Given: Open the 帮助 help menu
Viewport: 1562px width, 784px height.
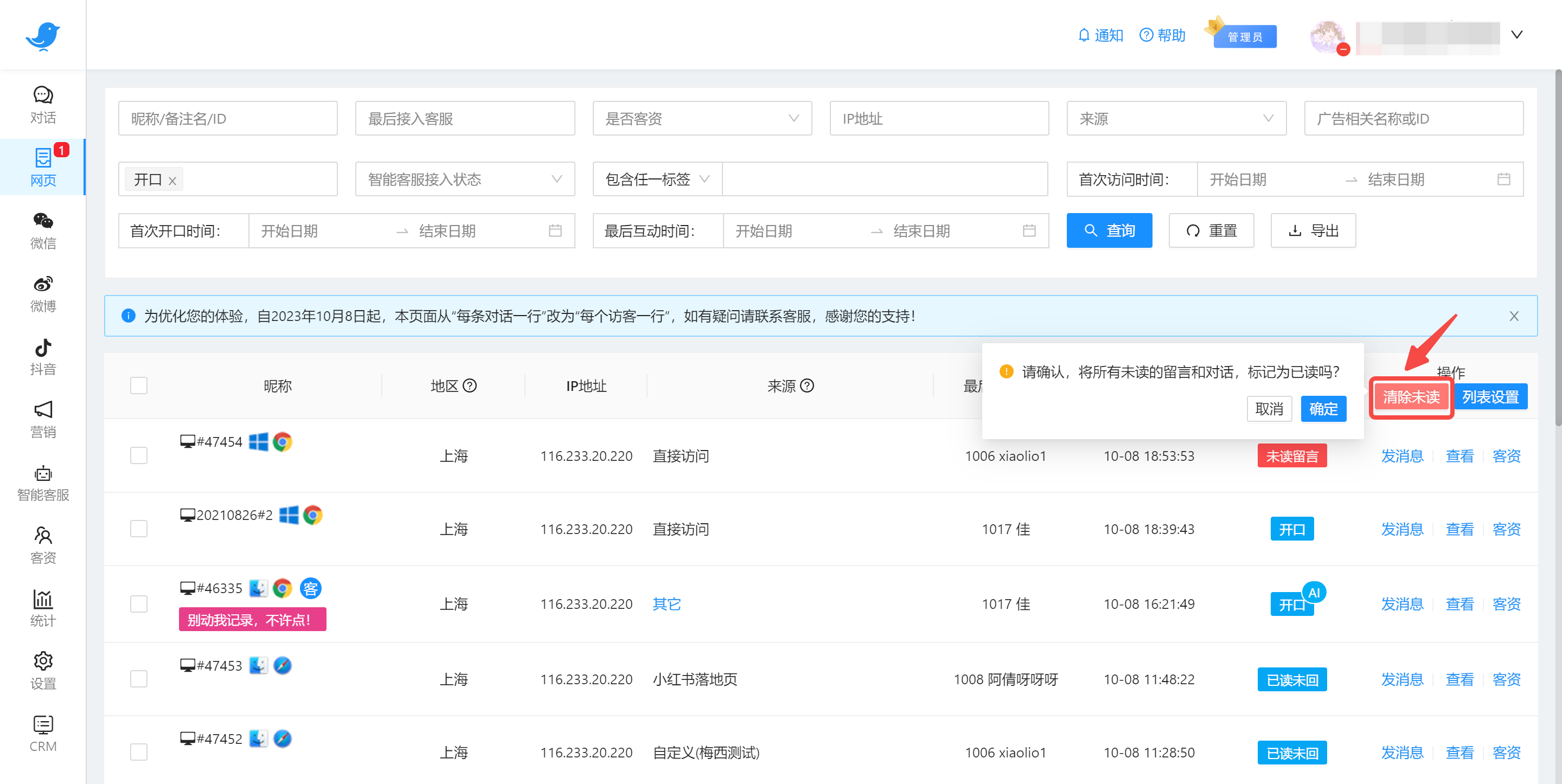Looking at the screenshot, I should tap(1162, 35).
